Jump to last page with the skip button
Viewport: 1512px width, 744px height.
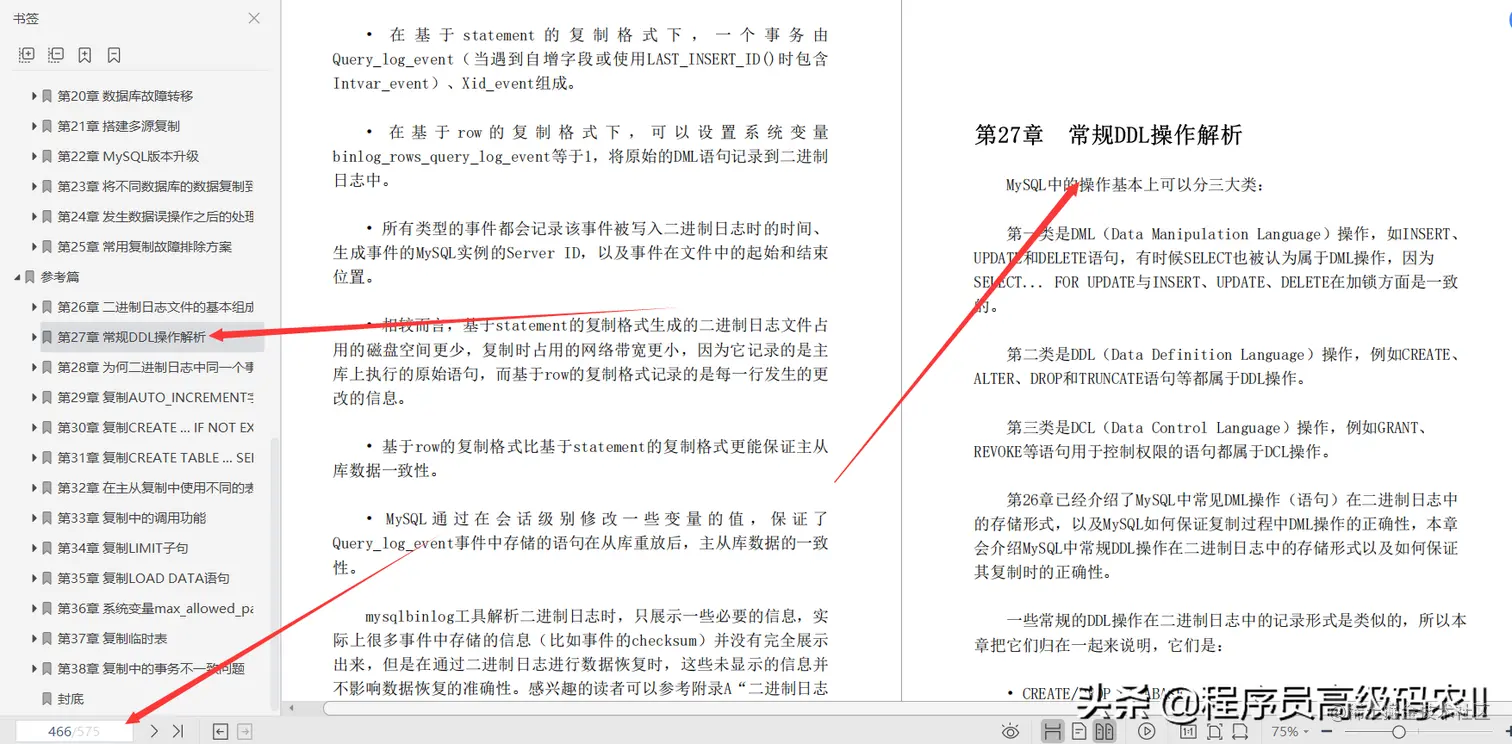point(178,730)
